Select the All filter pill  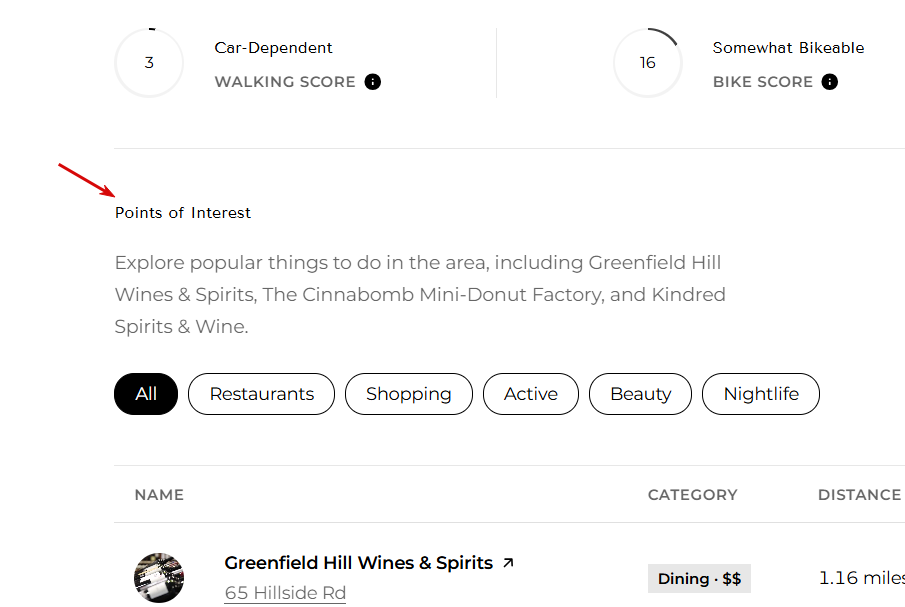(x=146, y=394)
